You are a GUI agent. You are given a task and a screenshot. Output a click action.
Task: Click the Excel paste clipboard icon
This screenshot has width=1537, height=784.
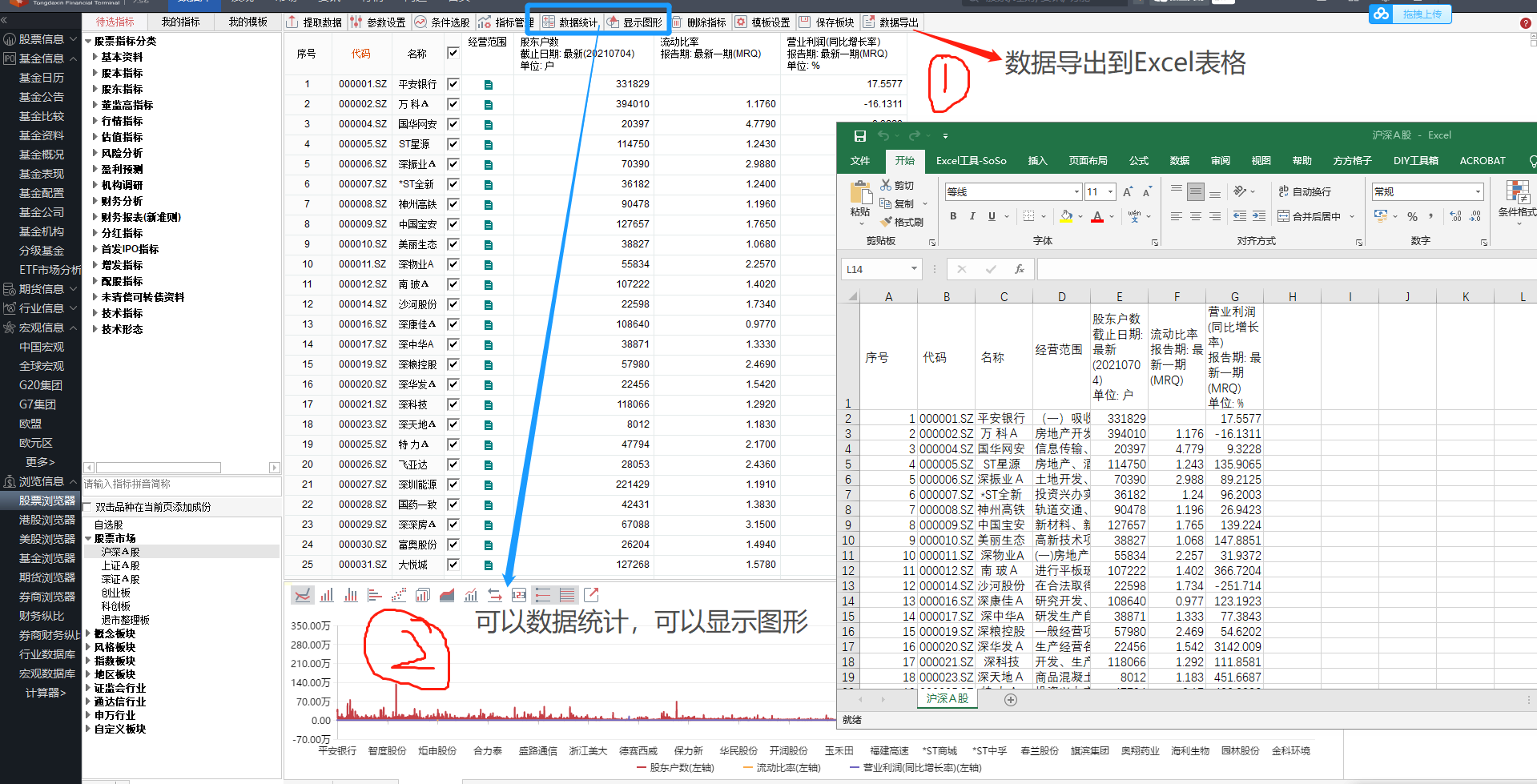[860, 193]
